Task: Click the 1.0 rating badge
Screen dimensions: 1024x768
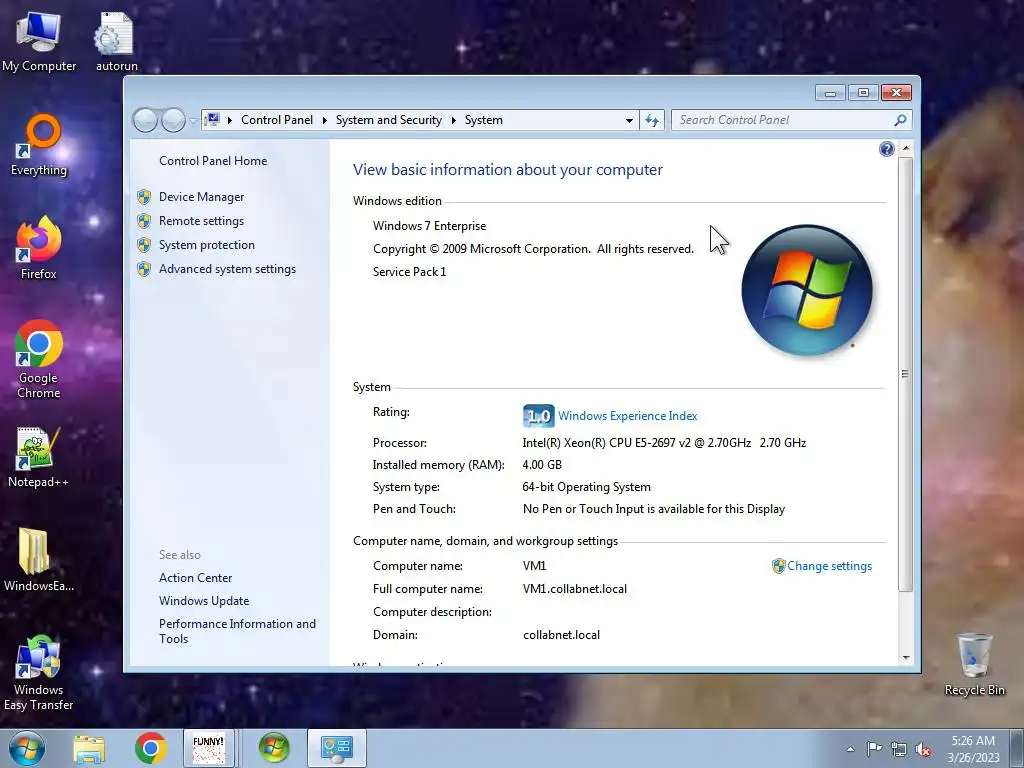Action: coord(539,416)
